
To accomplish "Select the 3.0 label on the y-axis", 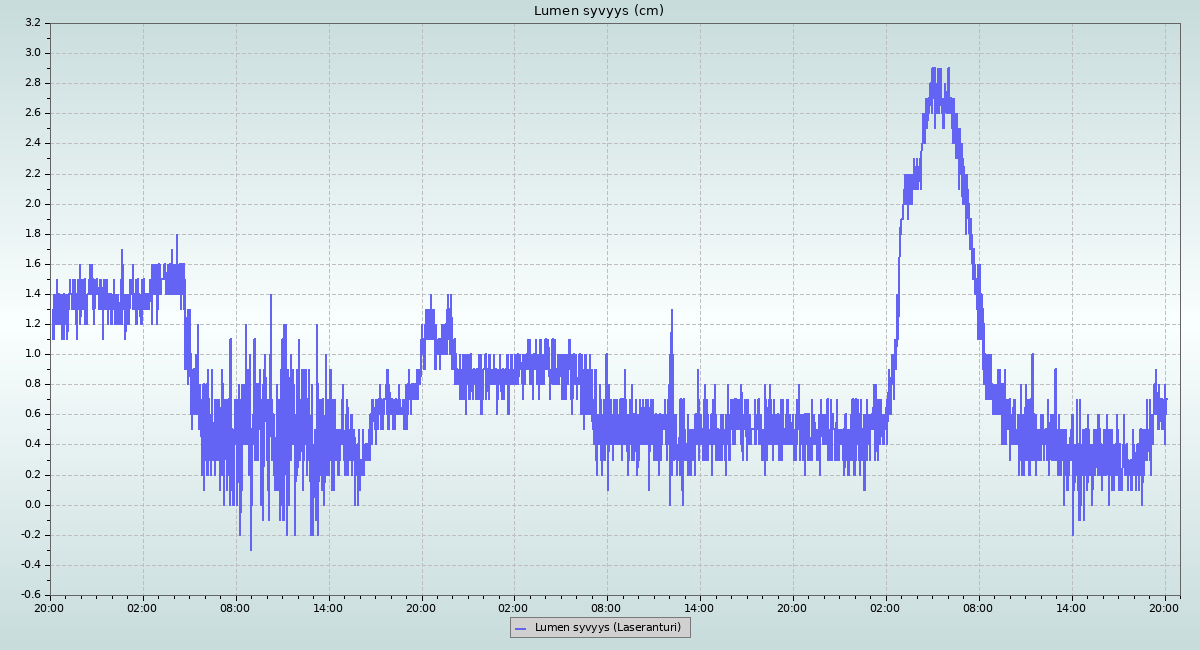I will [32, 52].
